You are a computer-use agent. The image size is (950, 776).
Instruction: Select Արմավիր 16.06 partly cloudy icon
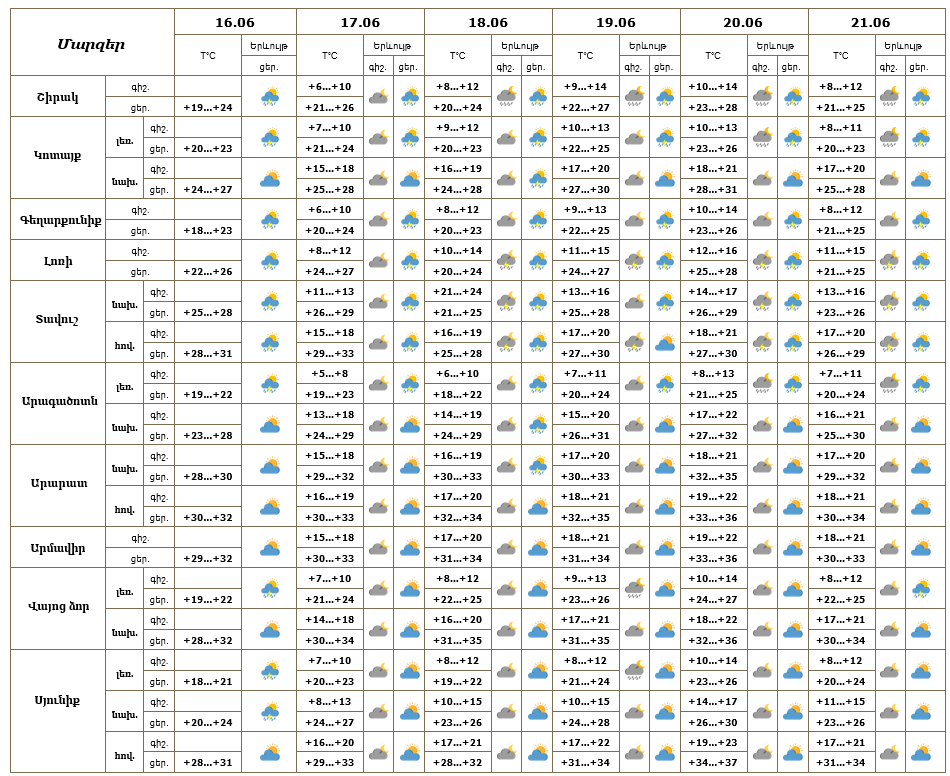coord(270,548)
